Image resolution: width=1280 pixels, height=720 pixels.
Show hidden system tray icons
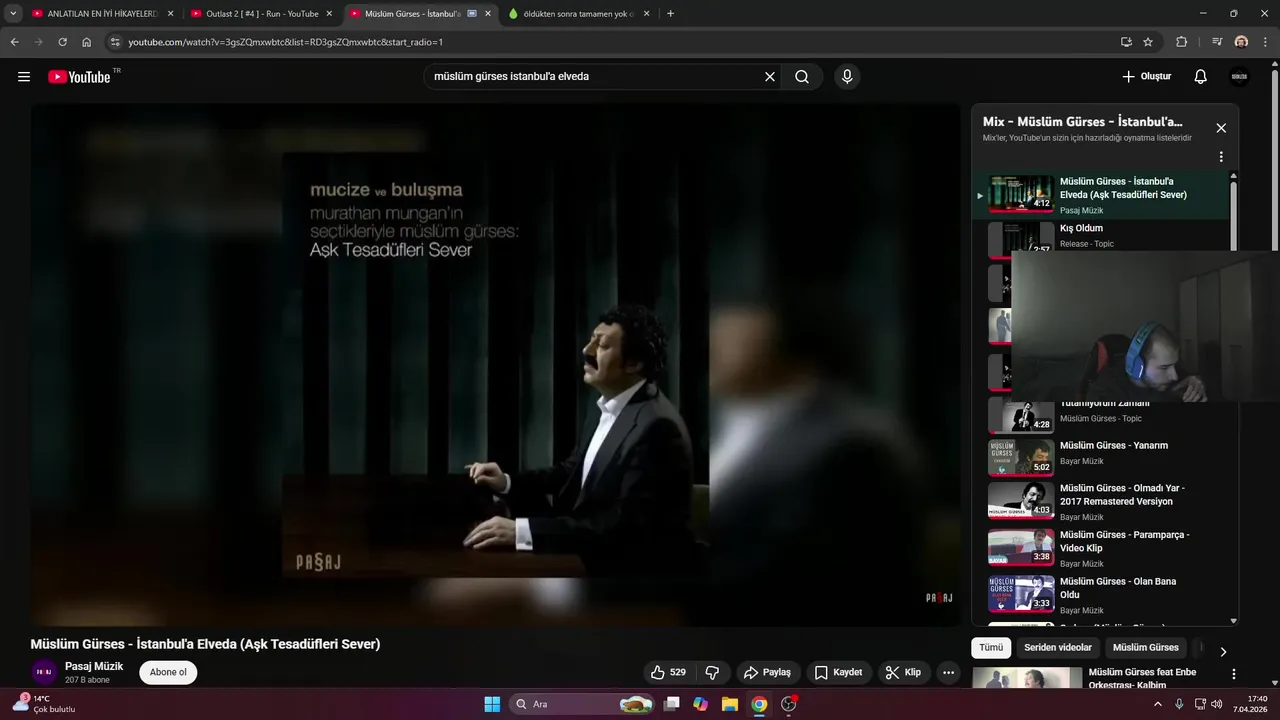(1158, 704)
